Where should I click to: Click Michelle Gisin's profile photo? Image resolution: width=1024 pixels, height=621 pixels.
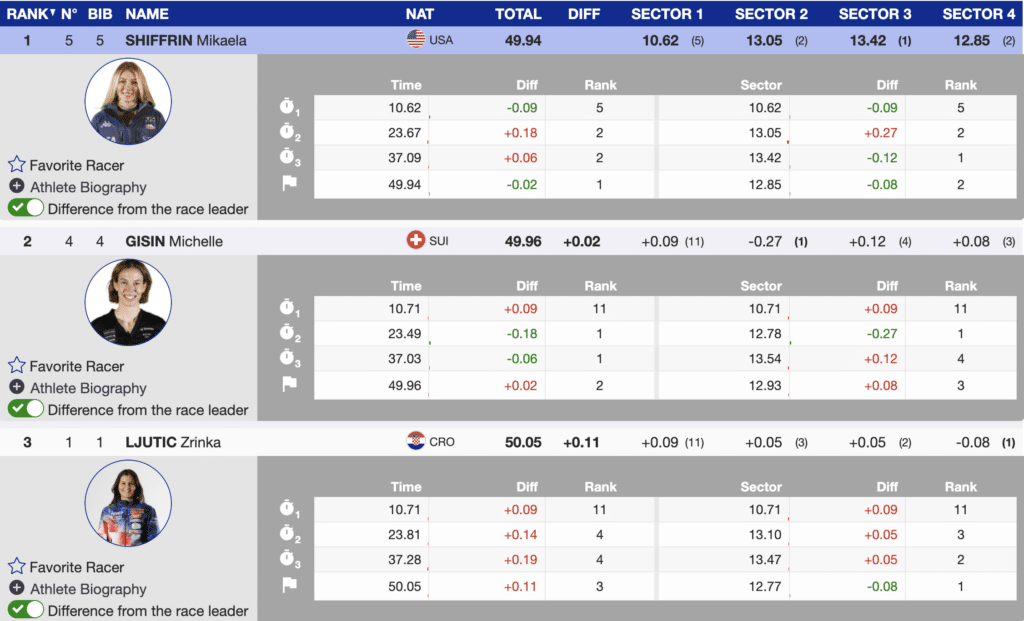click(128, 302)
